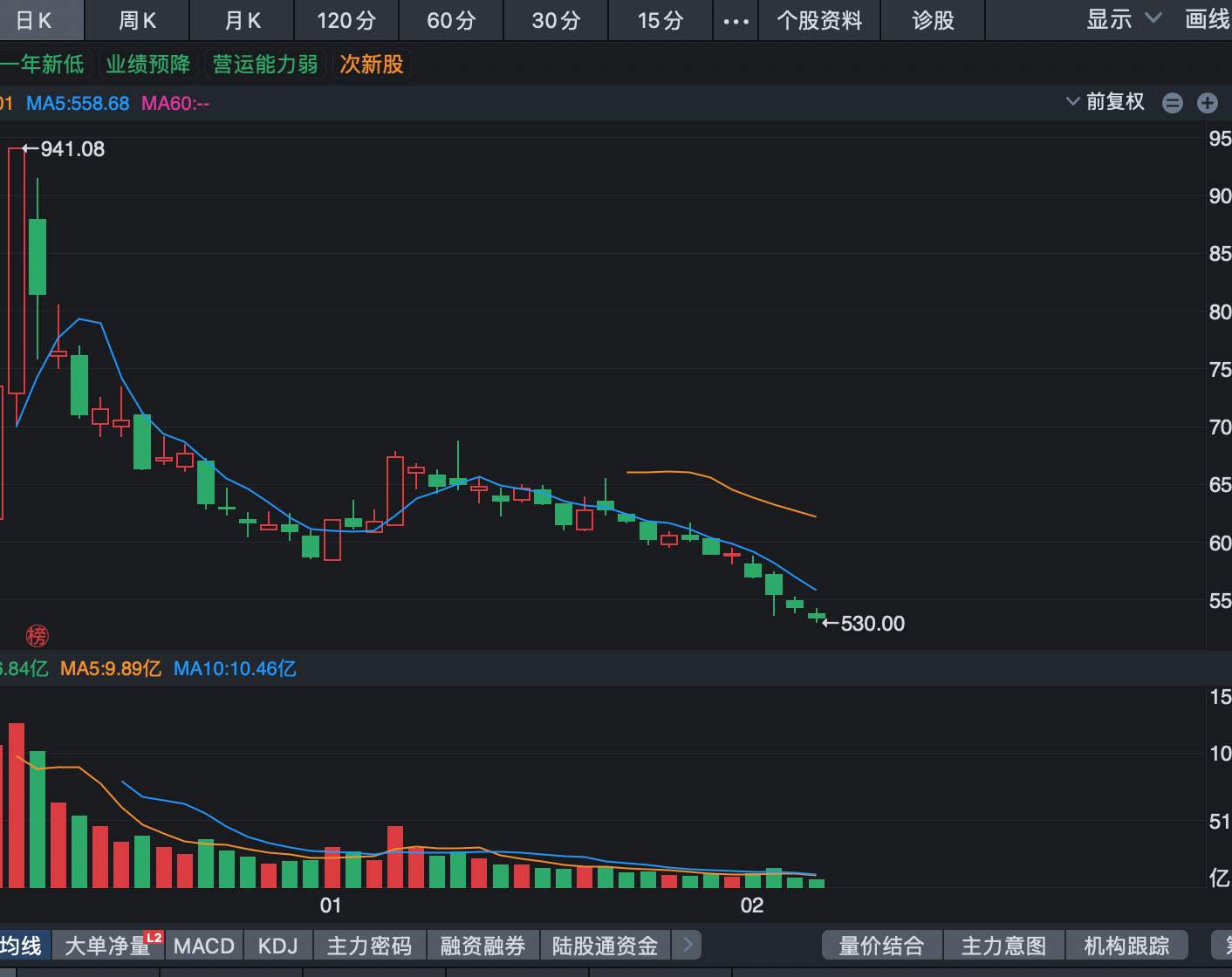Click the zoom out minus icon
The width and height of the screenshot is (1232, 977).
(x=1173, y=103)
